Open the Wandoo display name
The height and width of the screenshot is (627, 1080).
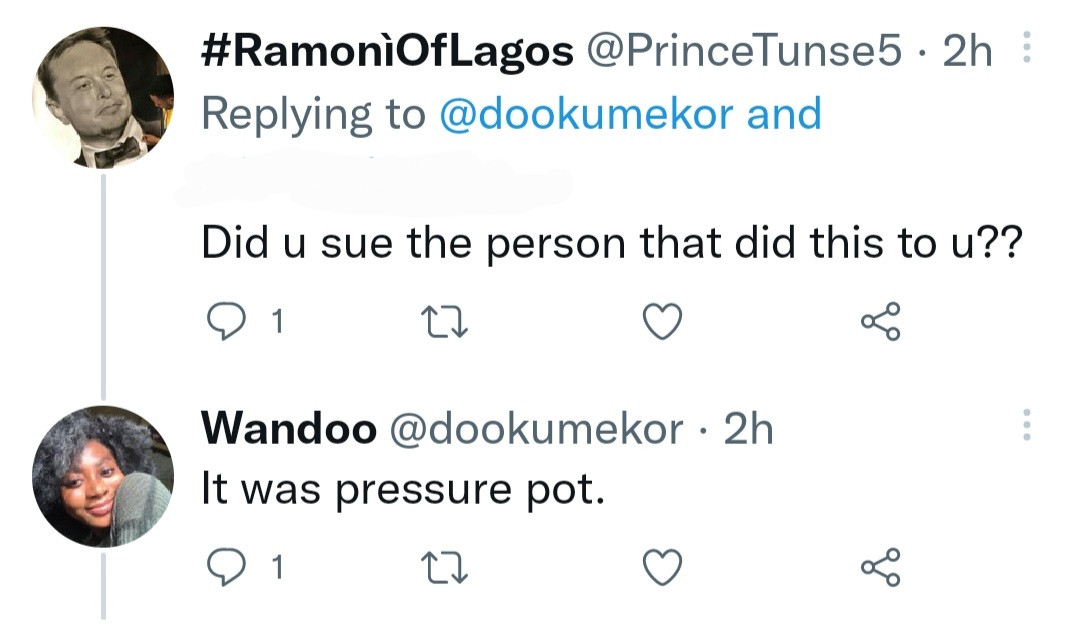click(289, 429)
